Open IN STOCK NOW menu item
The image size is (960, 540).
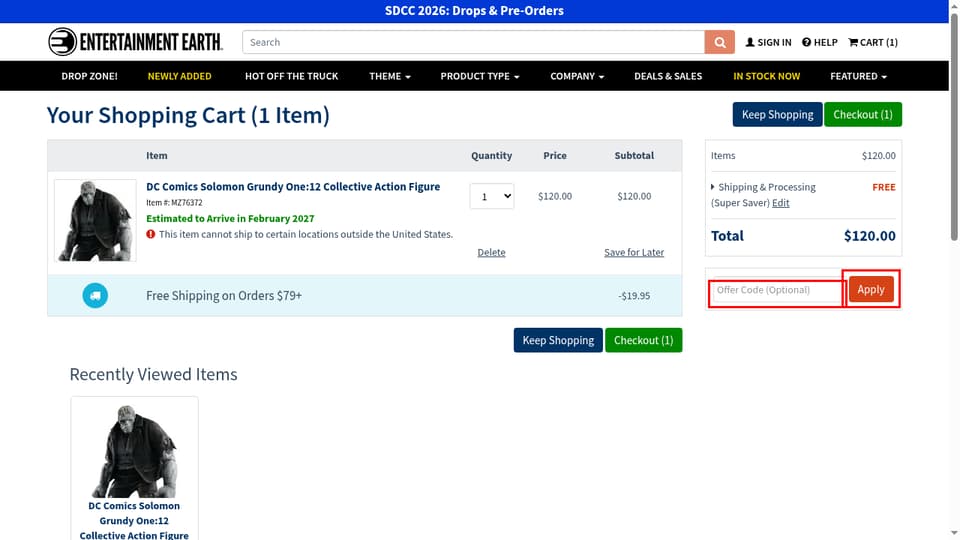767,76
